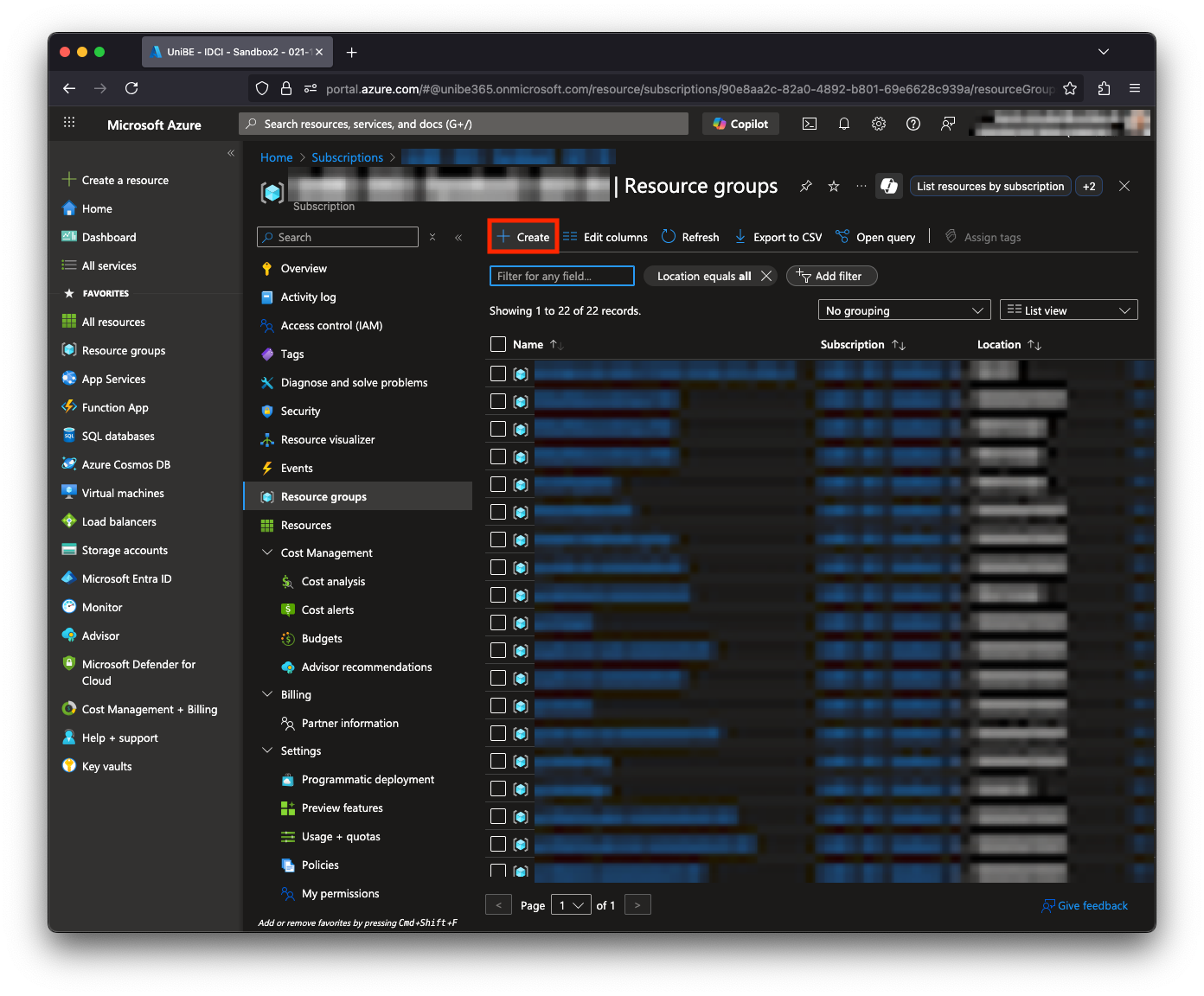1204x996 pixels.
Task: Mark Resource groups as favorite with the star
Action: [x=833, y=186]
